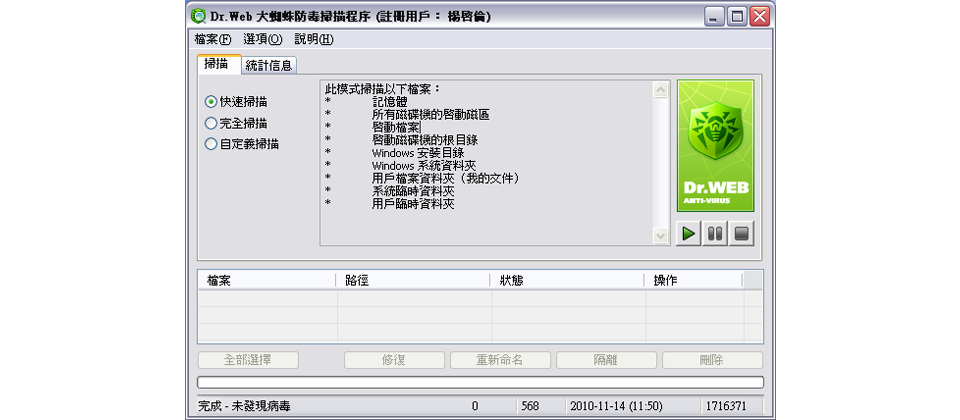Click the Dr.Web title bar spider icon

[x=198, y=16]
